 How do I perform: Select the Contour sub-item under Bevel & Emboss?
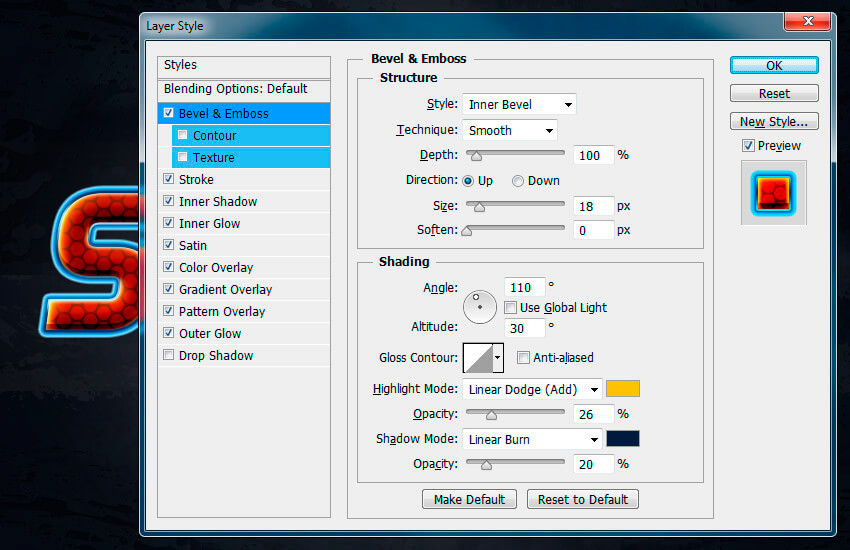(215, 136)
